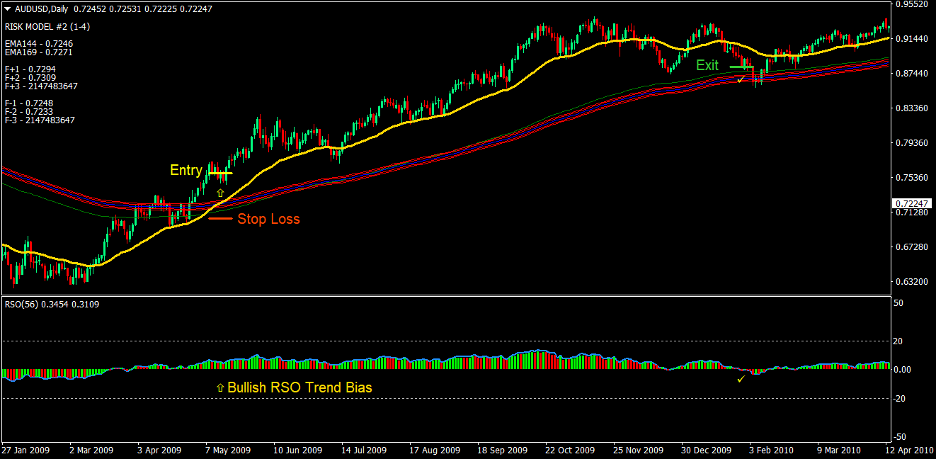The width and height of the screenshot is (936, 460).
Task: Click the 22 Oct 2009 date label
Action: 569,450
